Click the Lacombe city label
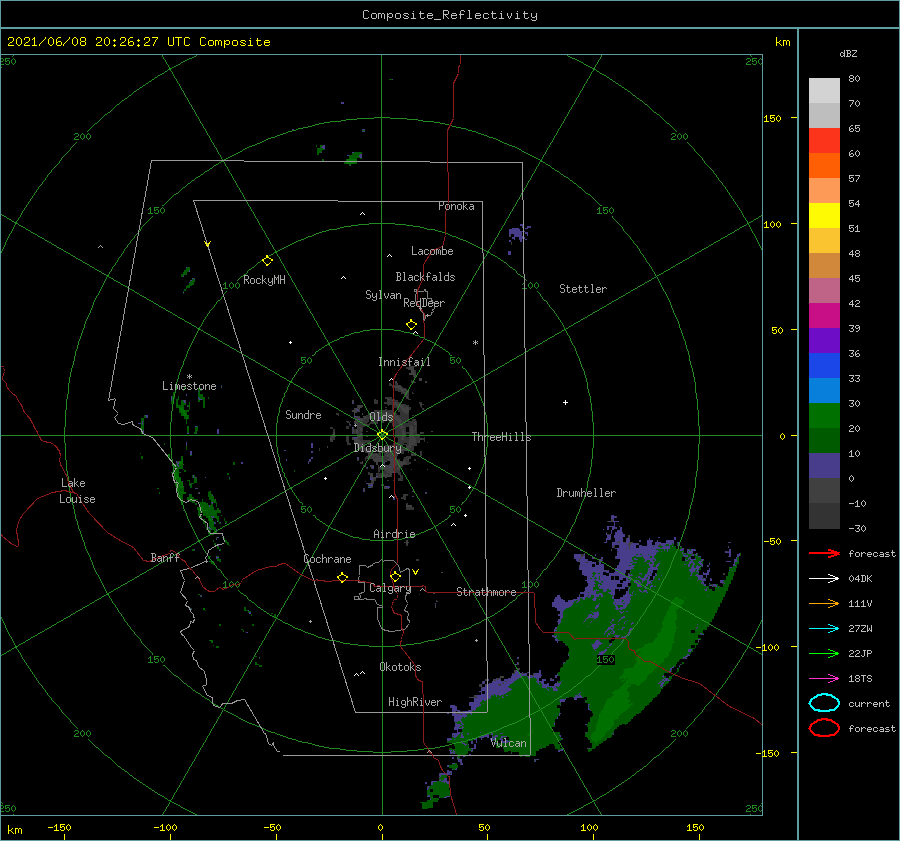 point(432,251)
